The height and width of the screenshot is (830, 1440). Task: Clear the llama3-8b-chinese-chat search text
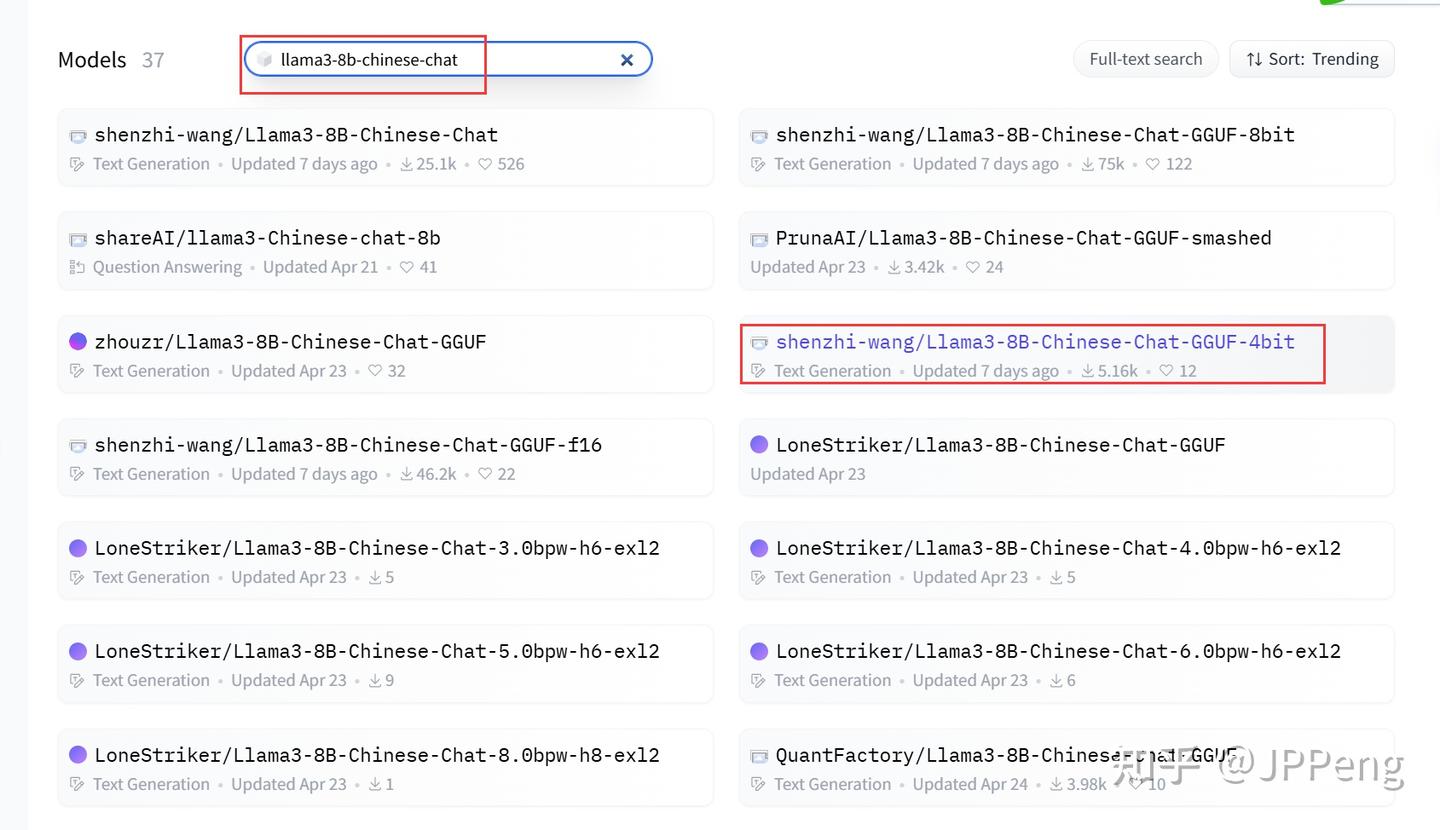click(627, 60)
